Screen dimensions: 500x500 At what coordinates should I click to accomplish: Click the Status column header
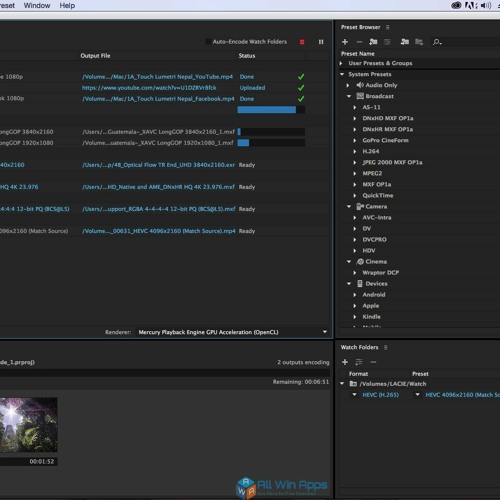pos(247,56)
